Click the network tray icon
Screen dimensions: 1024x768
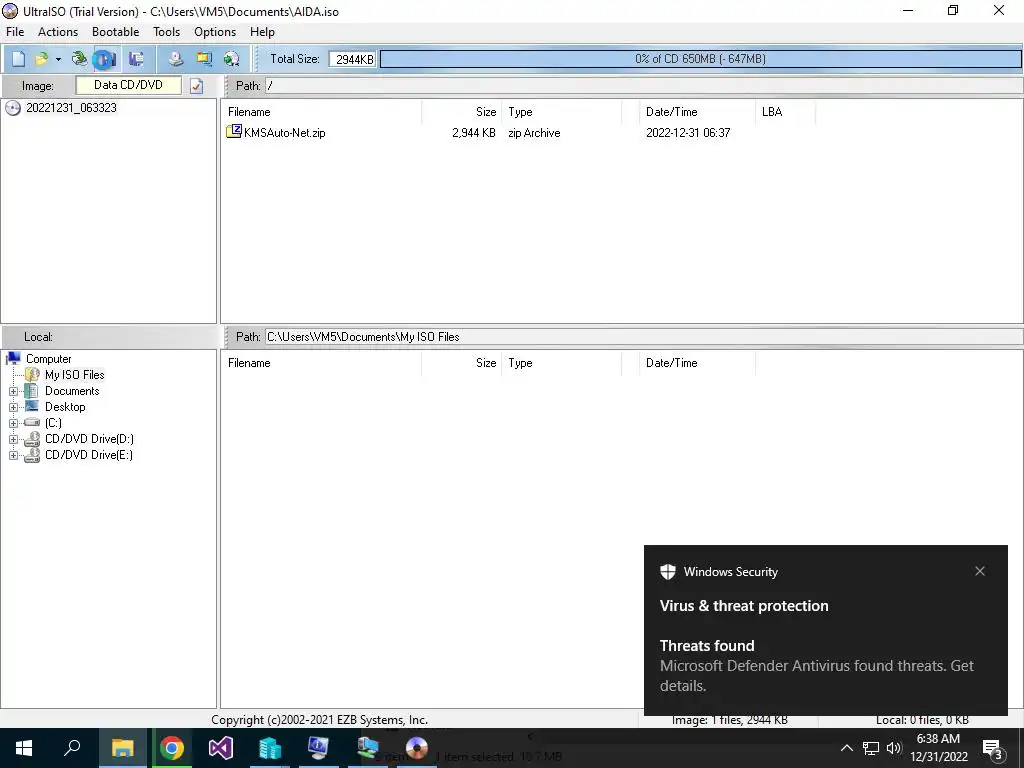871,748
